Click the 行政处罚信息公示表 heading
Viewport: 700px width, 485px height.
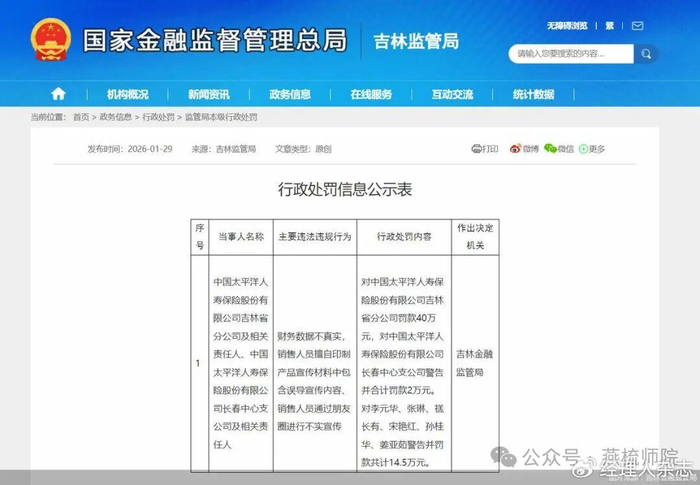click(x=345, y=189)
